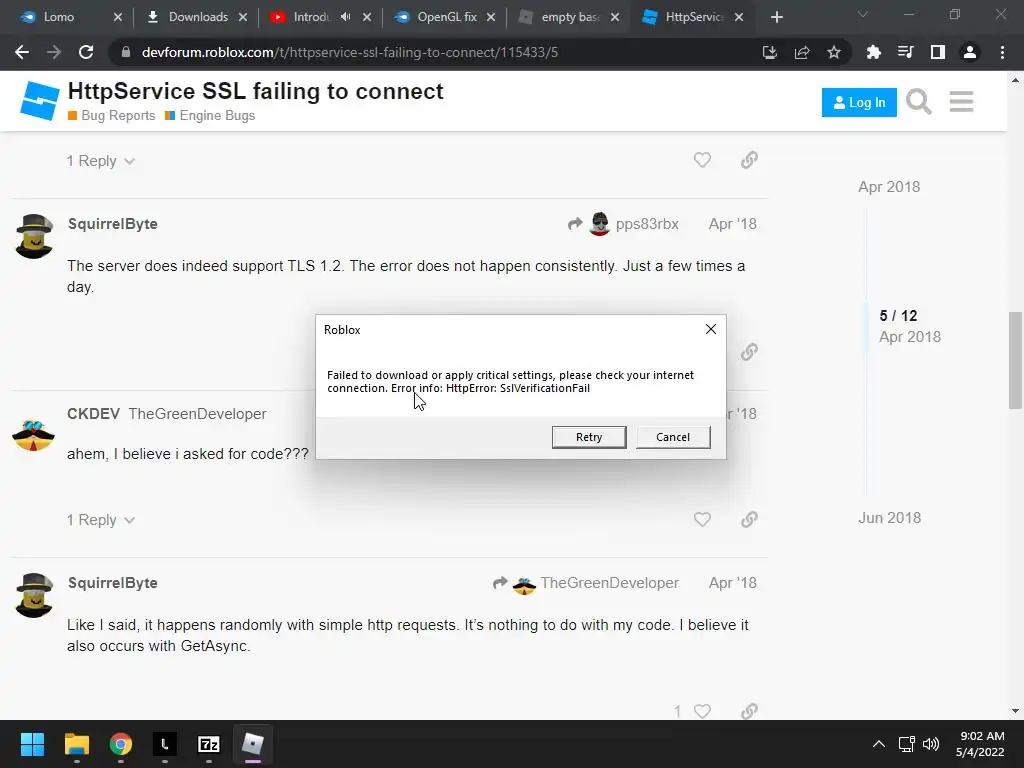Go back to the previous page

(22, 52)
